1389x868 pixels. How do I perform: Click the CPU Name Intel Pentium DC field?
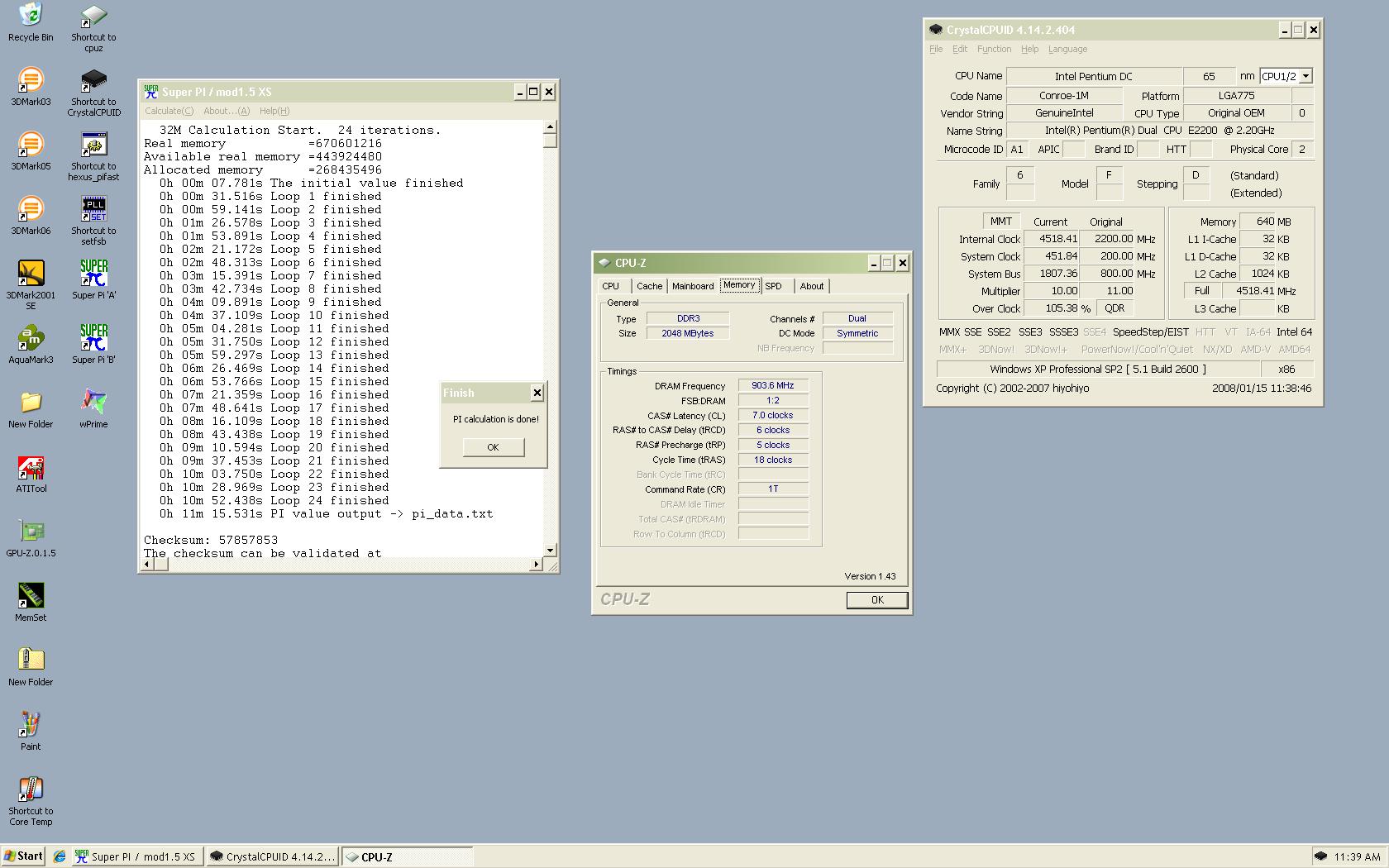pos(1094,76)
